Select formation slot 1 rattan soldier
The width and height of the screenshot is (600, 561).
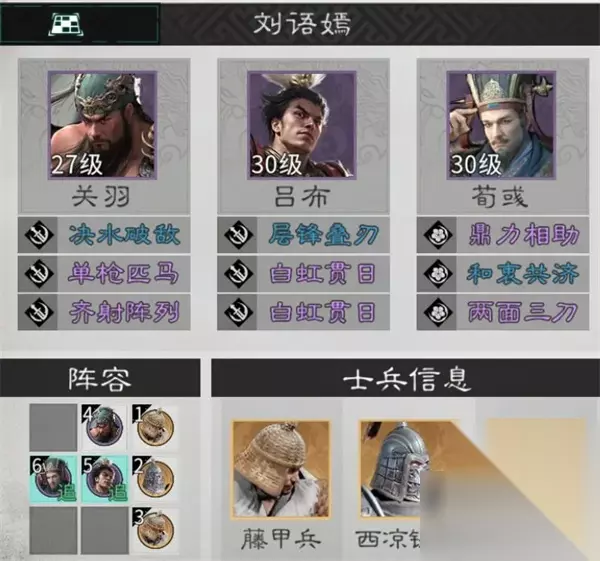155,427
